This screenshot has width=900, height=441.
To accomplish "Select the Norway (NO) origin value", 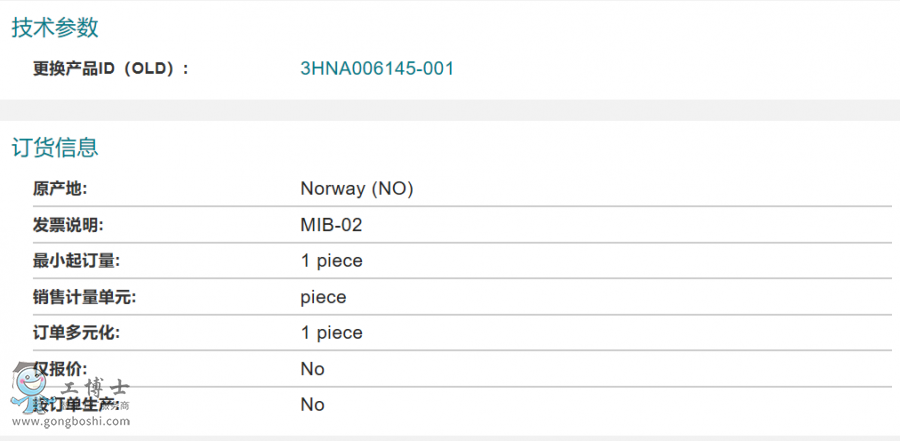I will 356,189.
